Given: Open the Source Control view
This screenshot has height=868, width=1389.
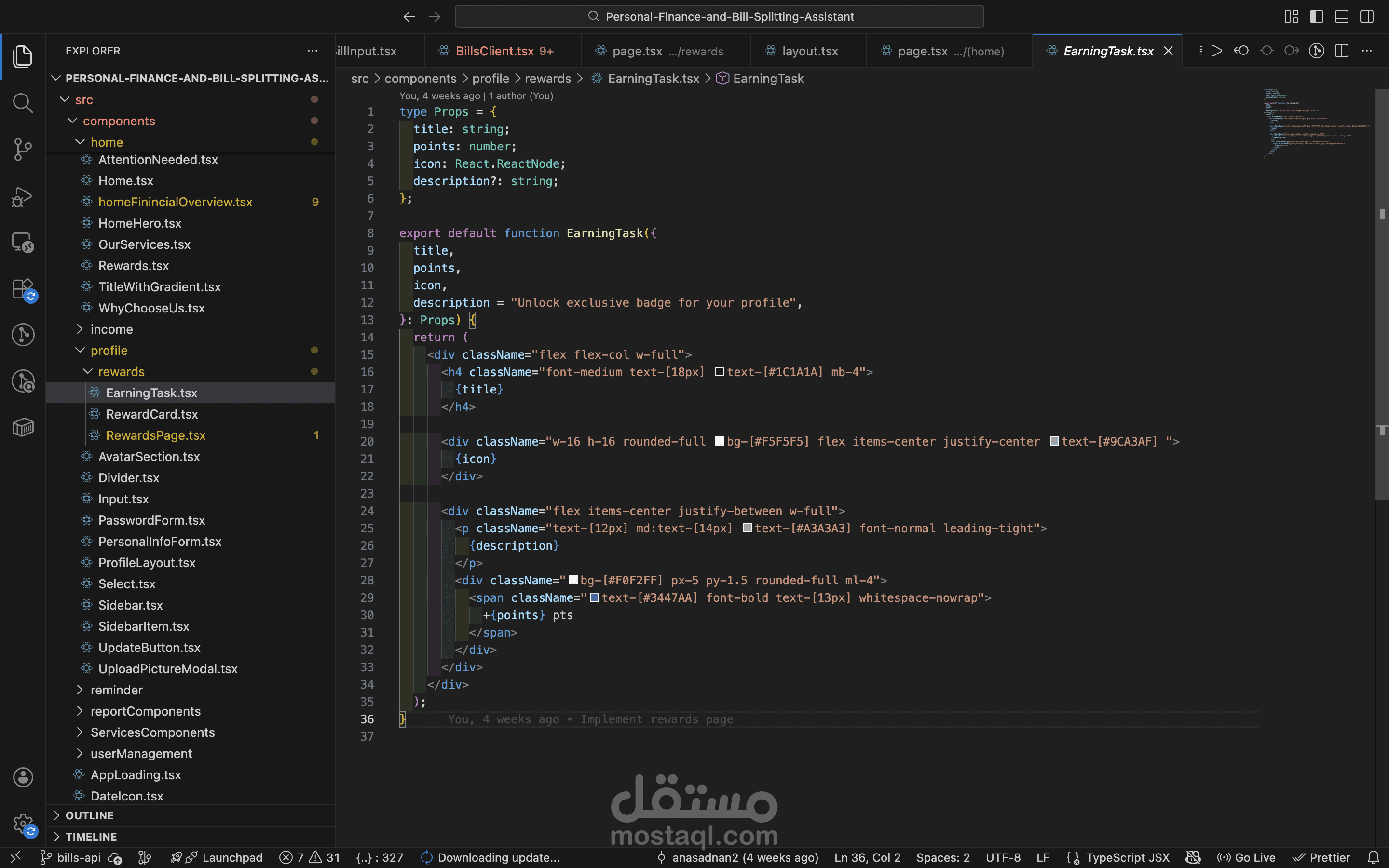Looking at the screenshot, I should [22, 149].
